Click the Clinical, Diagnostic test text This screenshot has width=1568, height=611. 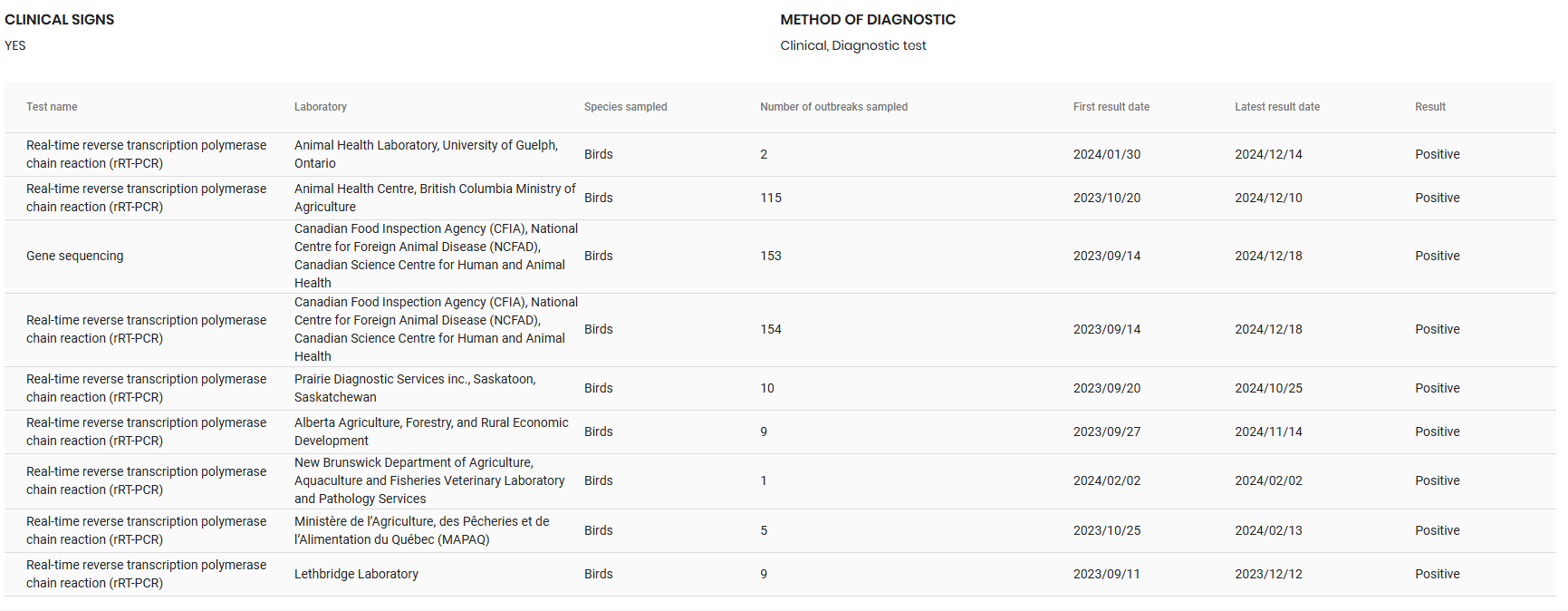(852, 46)
